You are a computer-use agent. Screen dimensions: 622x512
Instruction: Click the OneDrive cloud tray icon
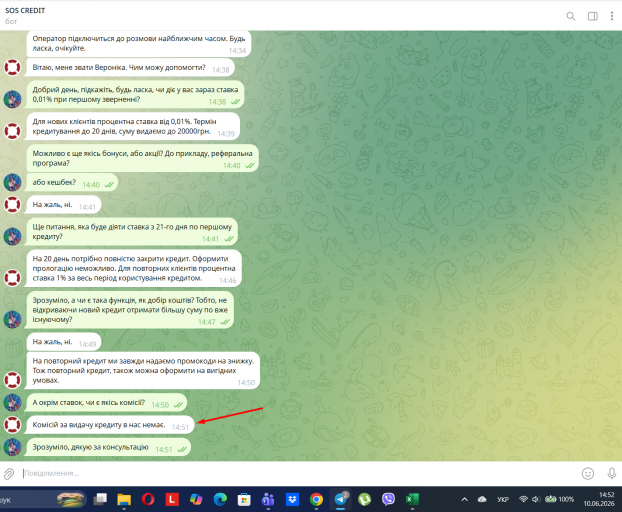click(482, 499)
